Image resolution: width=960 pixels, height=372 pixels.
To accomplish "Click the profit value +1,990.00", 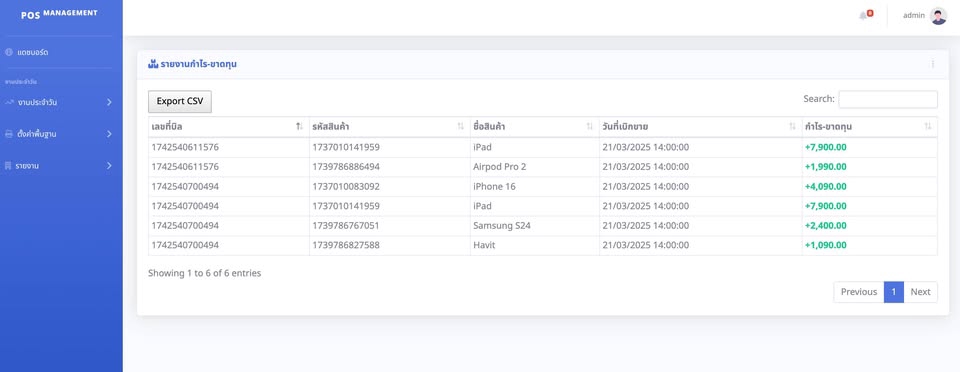I will click(825, 166).
